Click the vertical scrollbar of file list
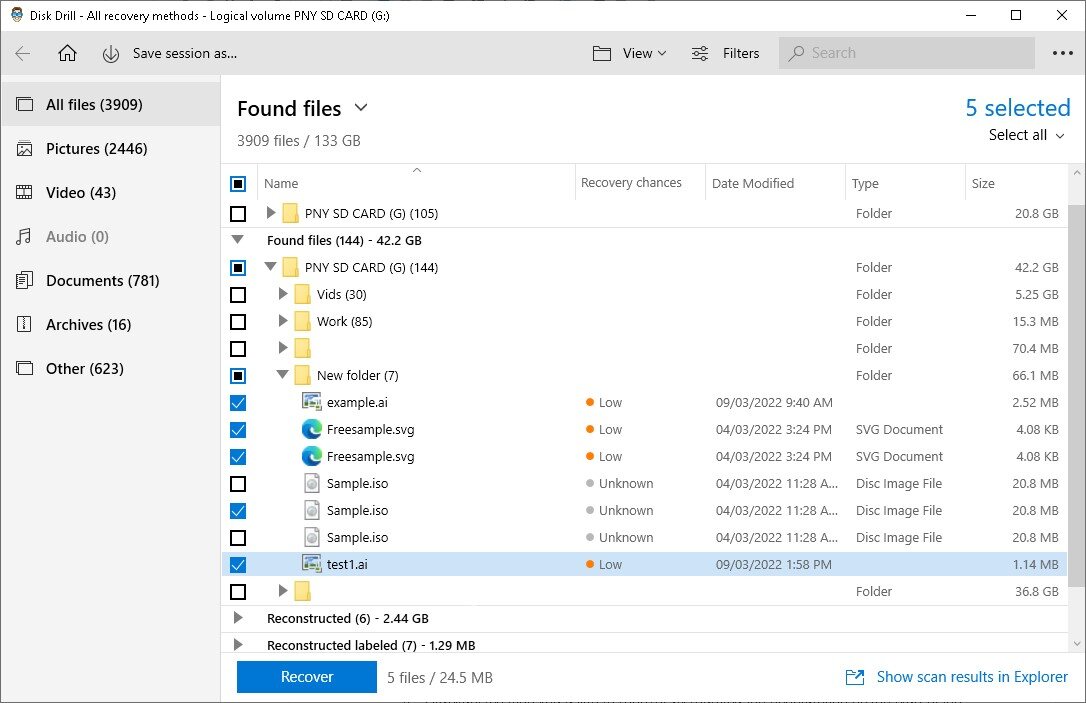This screenshot has width=1086, height=703. click(1076, 400)
